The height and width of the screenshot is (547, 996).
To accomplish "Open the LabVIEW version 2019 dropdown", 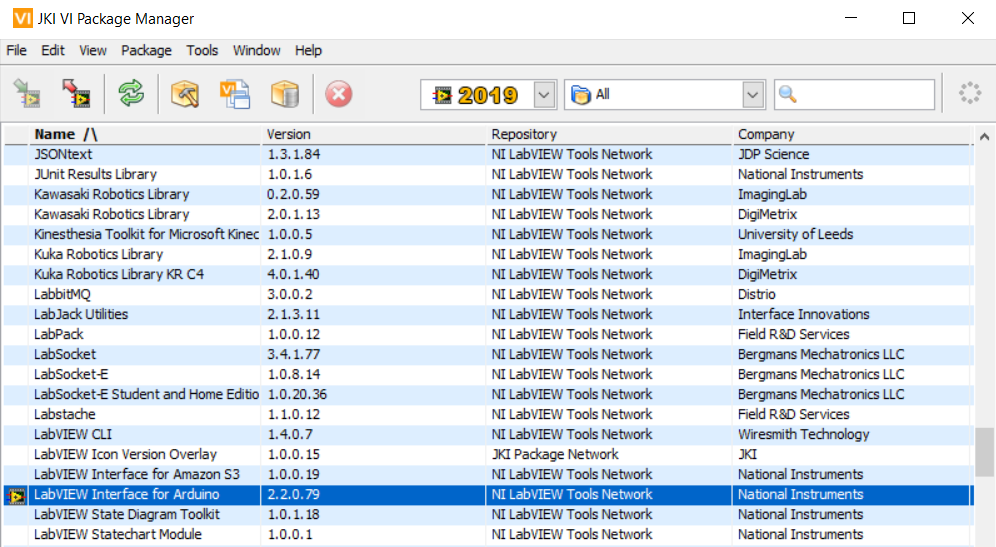I will click(x=544, y=95).
